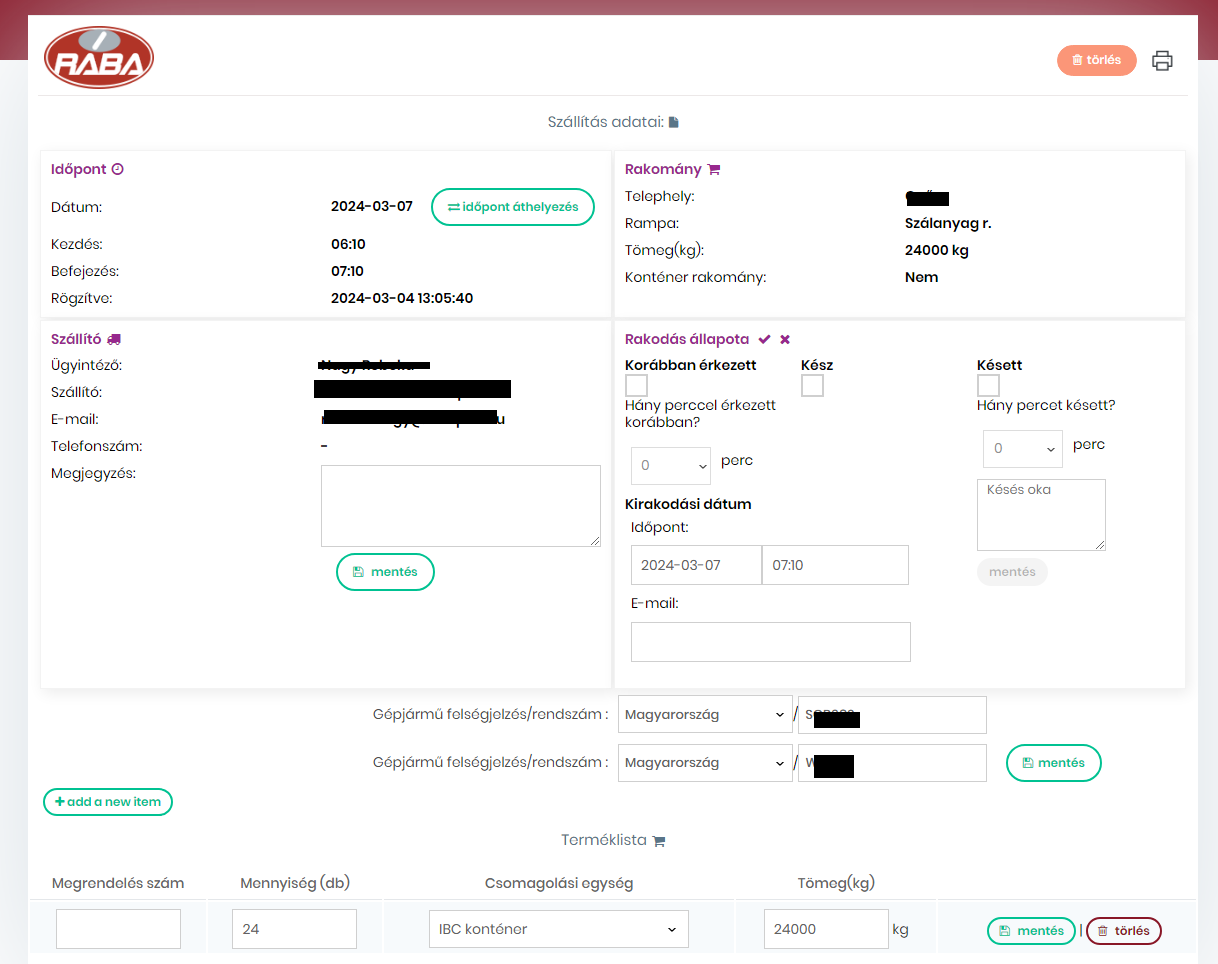Click the printer icon
The width and height of the screenshot is (1218, 964).
point(1162,60)
